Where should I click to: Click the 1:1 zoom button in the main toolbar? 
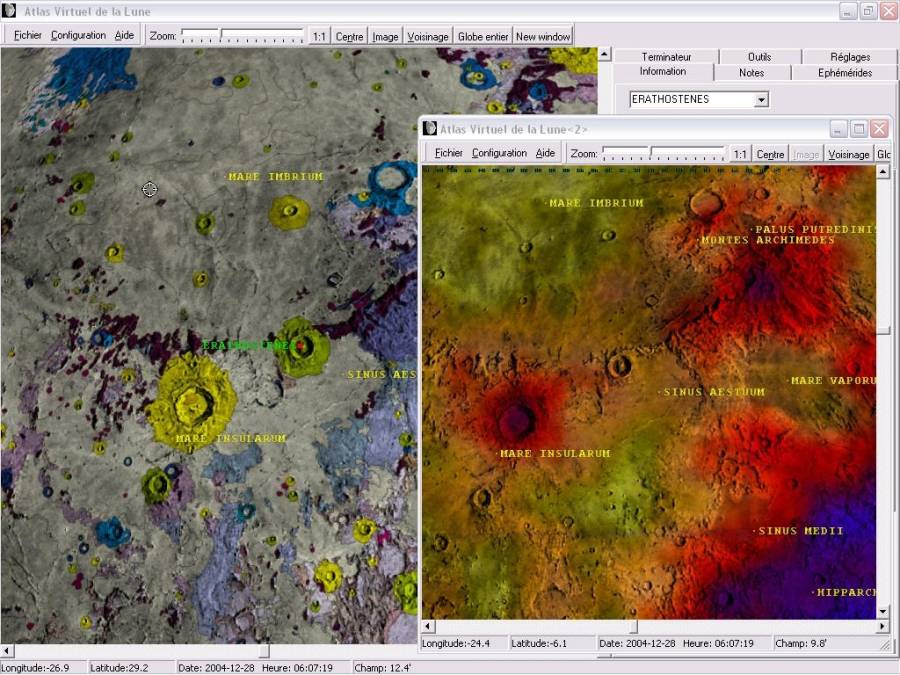[x=319, y=37]
